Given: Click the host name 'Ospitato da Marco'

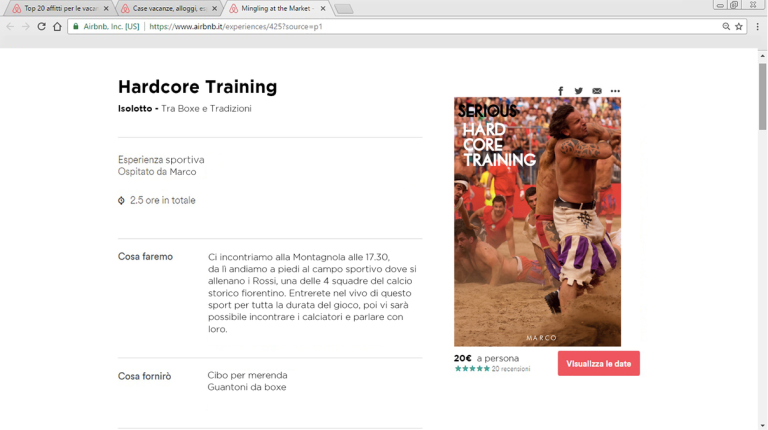Looking at the screenshot, I should click(x=157, y=171).
